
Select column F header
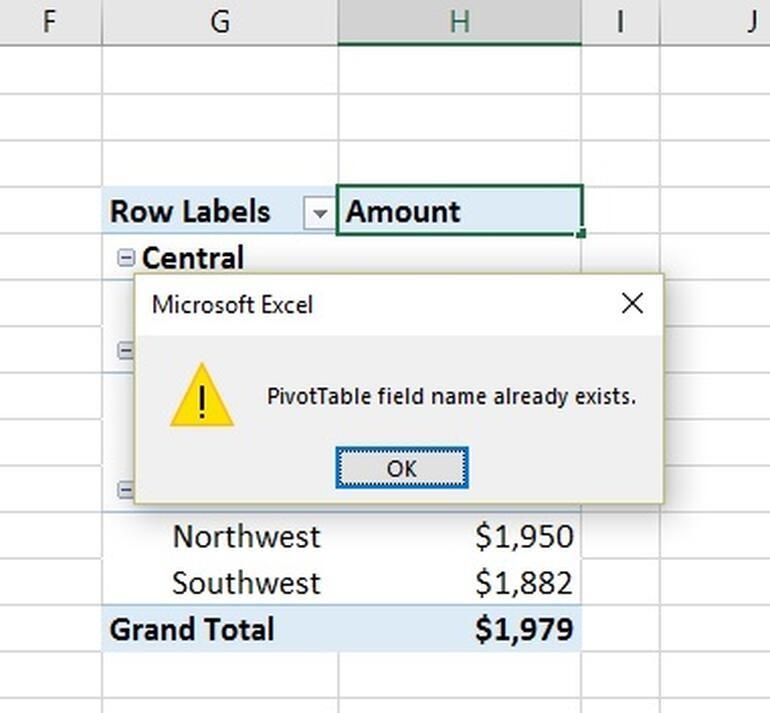coord(51,22)
